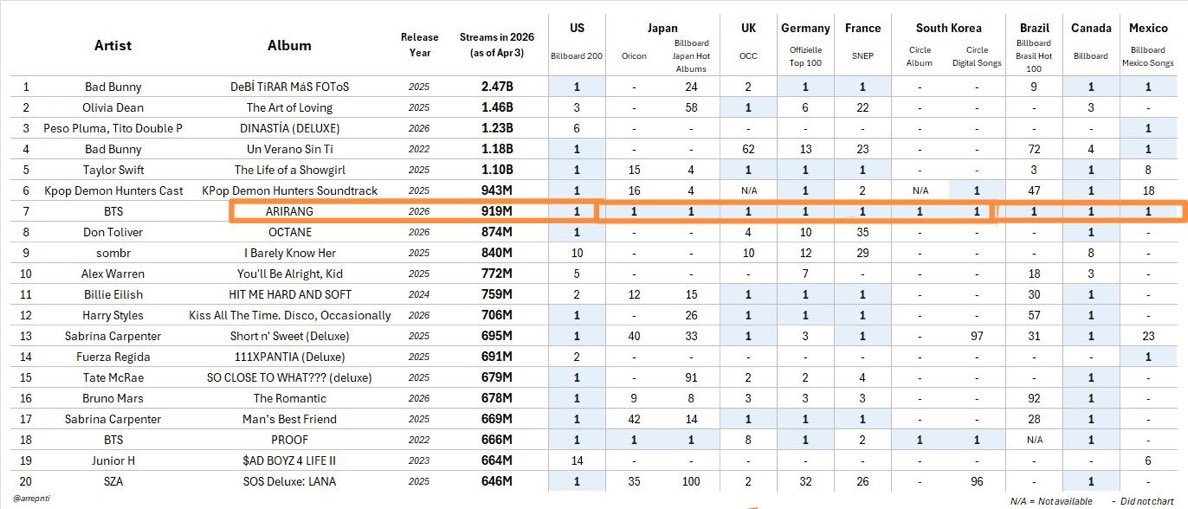Viewport: 1188px width, 509px height.
Task: Click the Un Verano Sin Ti album
Action: pyautogui.click(x=289, y=148)
